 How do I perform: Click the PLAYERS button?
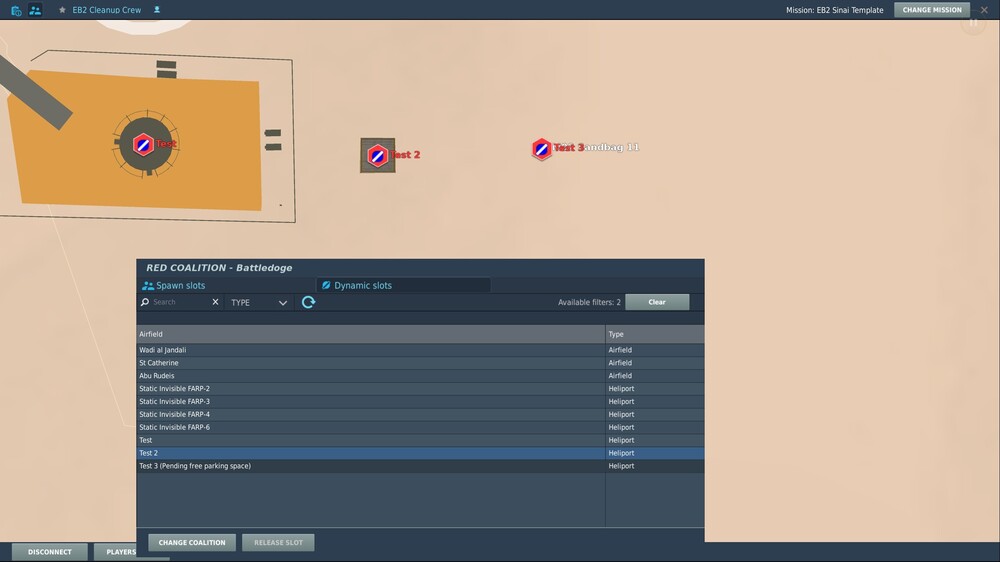click(121, 552)
